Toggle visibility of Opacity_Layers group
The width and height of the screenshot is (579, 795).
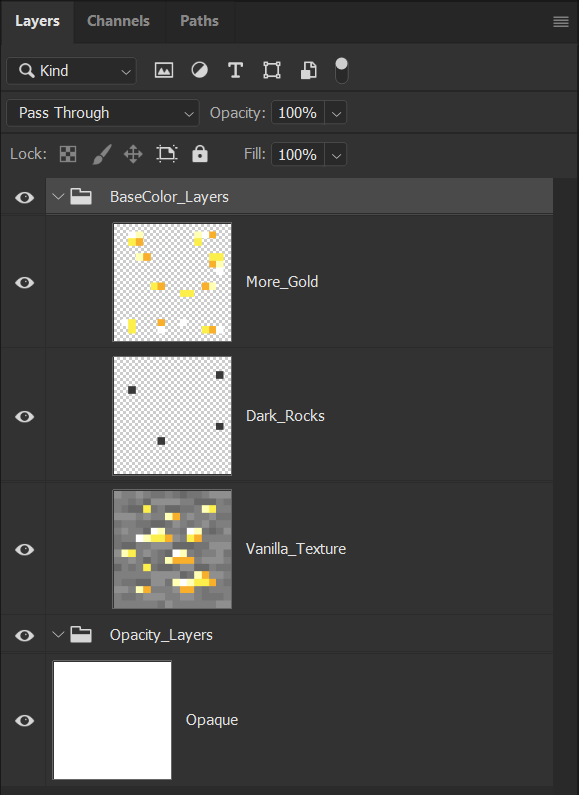(x=24, y=635)
